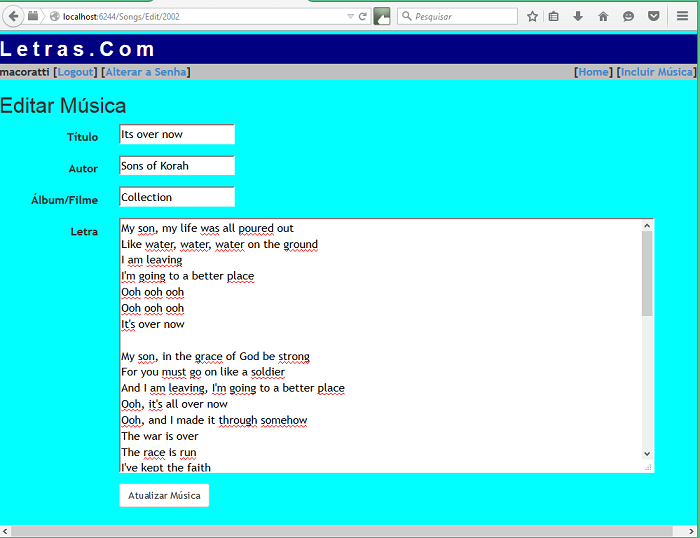This screenshot has height=538, width=700.
Task: Open the hamburger menu
Action: [x=682, y=16]
